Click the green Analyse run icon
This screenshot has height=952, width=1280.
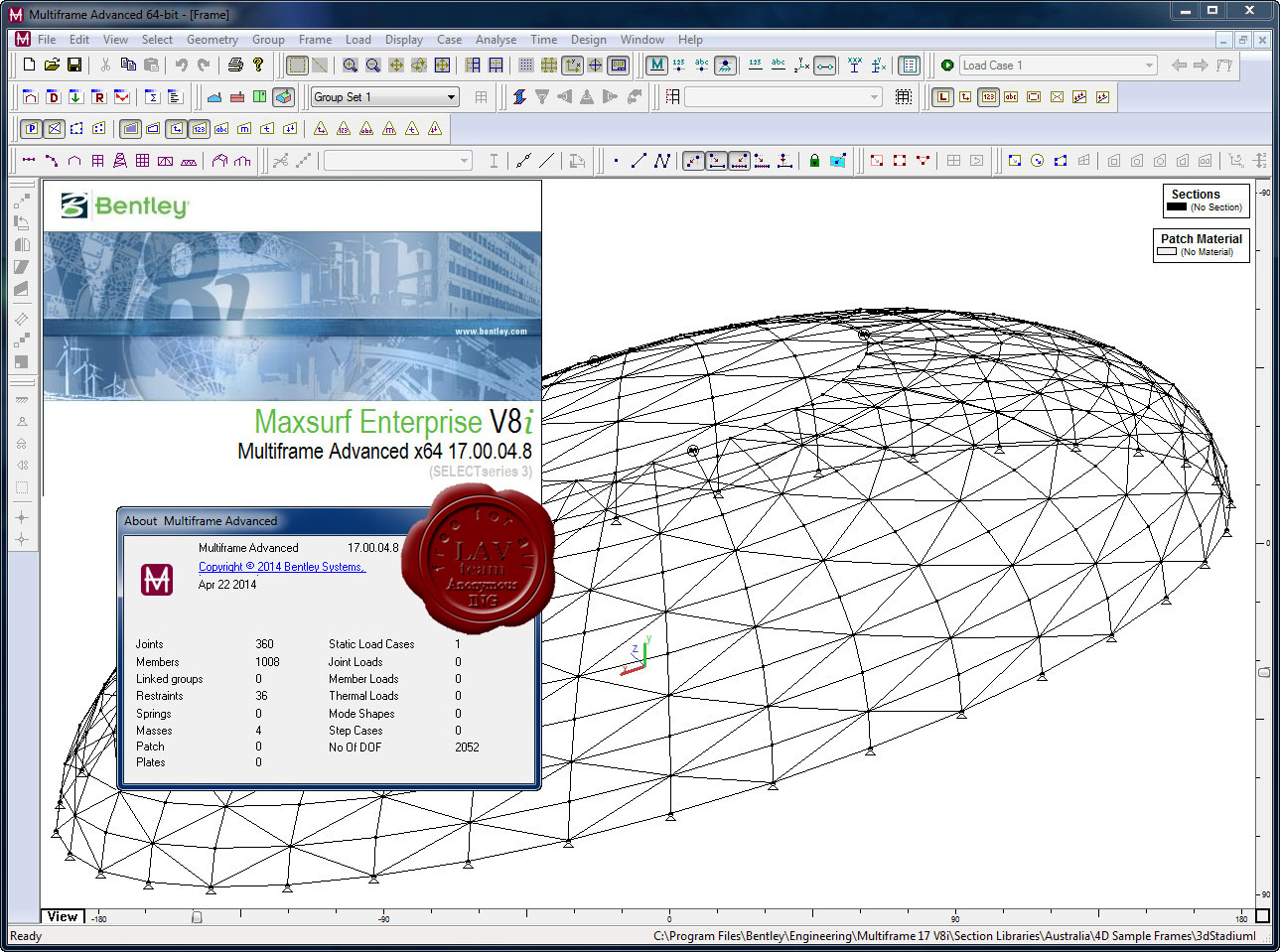pyautogui.click(x=947, y=65)
